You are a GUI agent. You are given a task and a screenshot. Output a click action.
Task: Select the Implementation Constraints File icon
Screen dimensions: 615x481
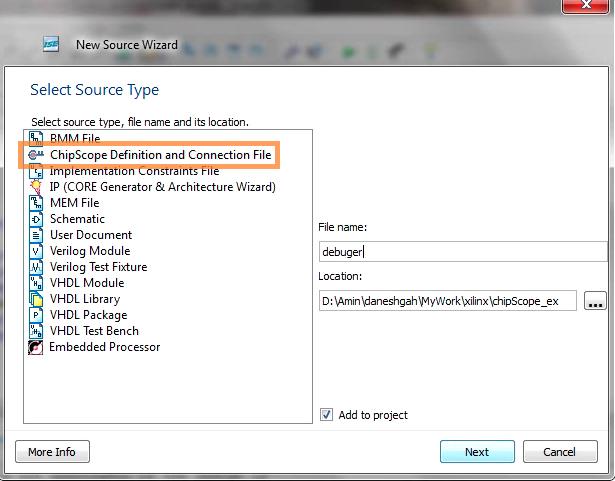pyautogui.click(x=36, y=171)
